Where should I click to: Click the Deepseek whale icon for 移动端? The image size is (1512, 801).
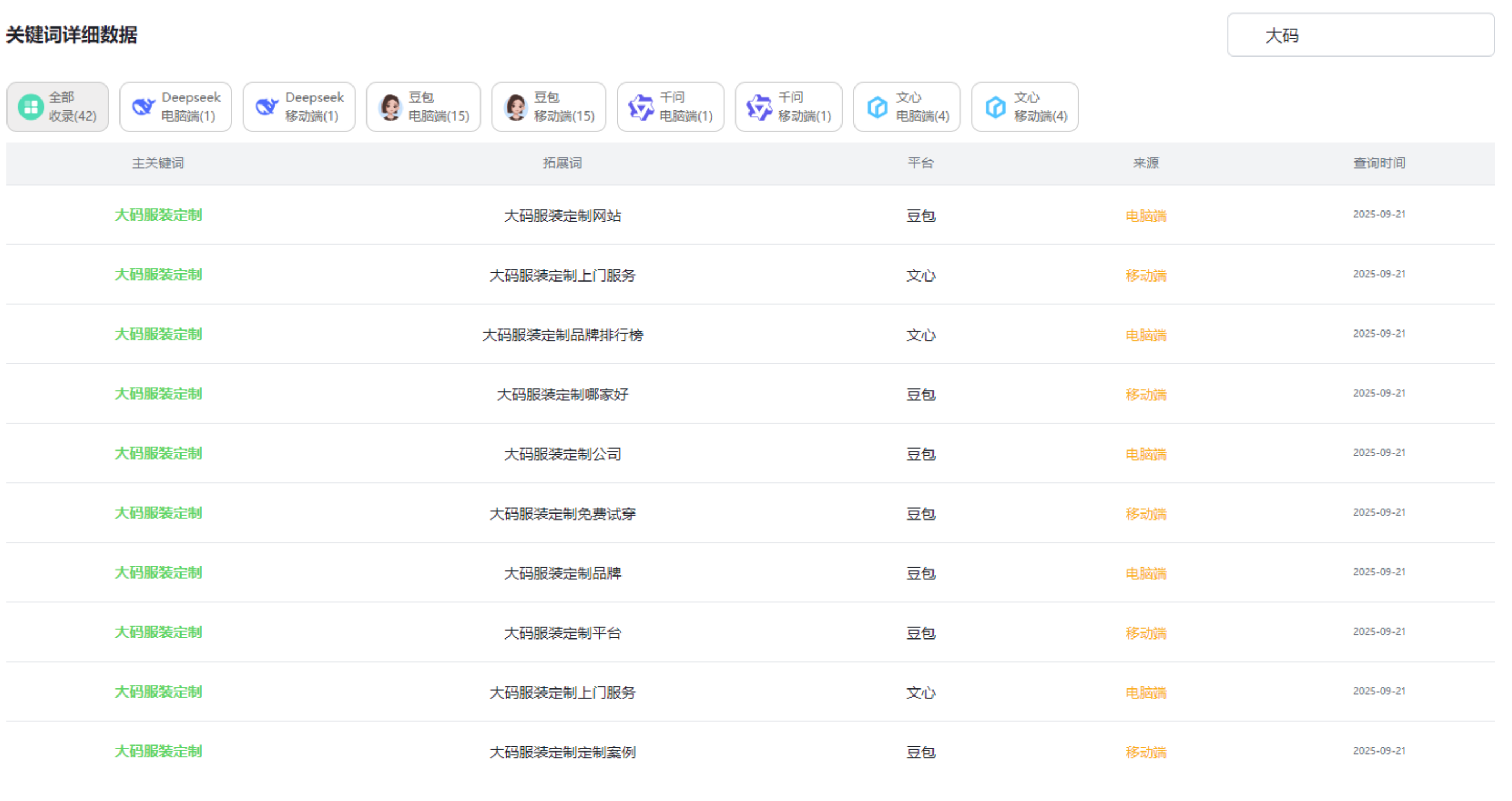point(266,107)
